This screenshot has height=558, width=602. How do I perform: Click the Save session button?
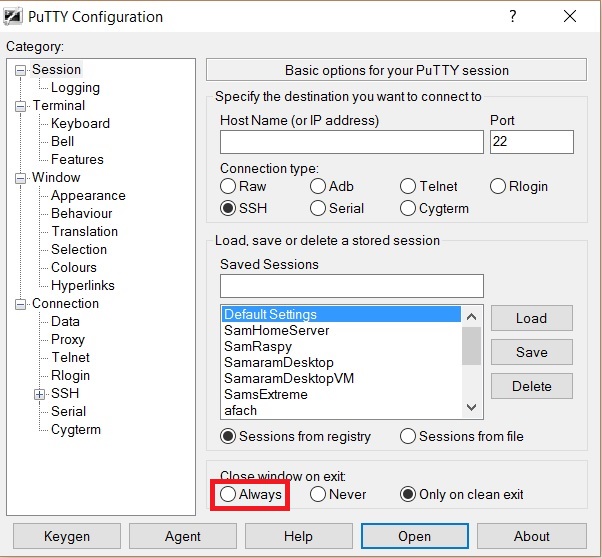(x=532, y=352)
